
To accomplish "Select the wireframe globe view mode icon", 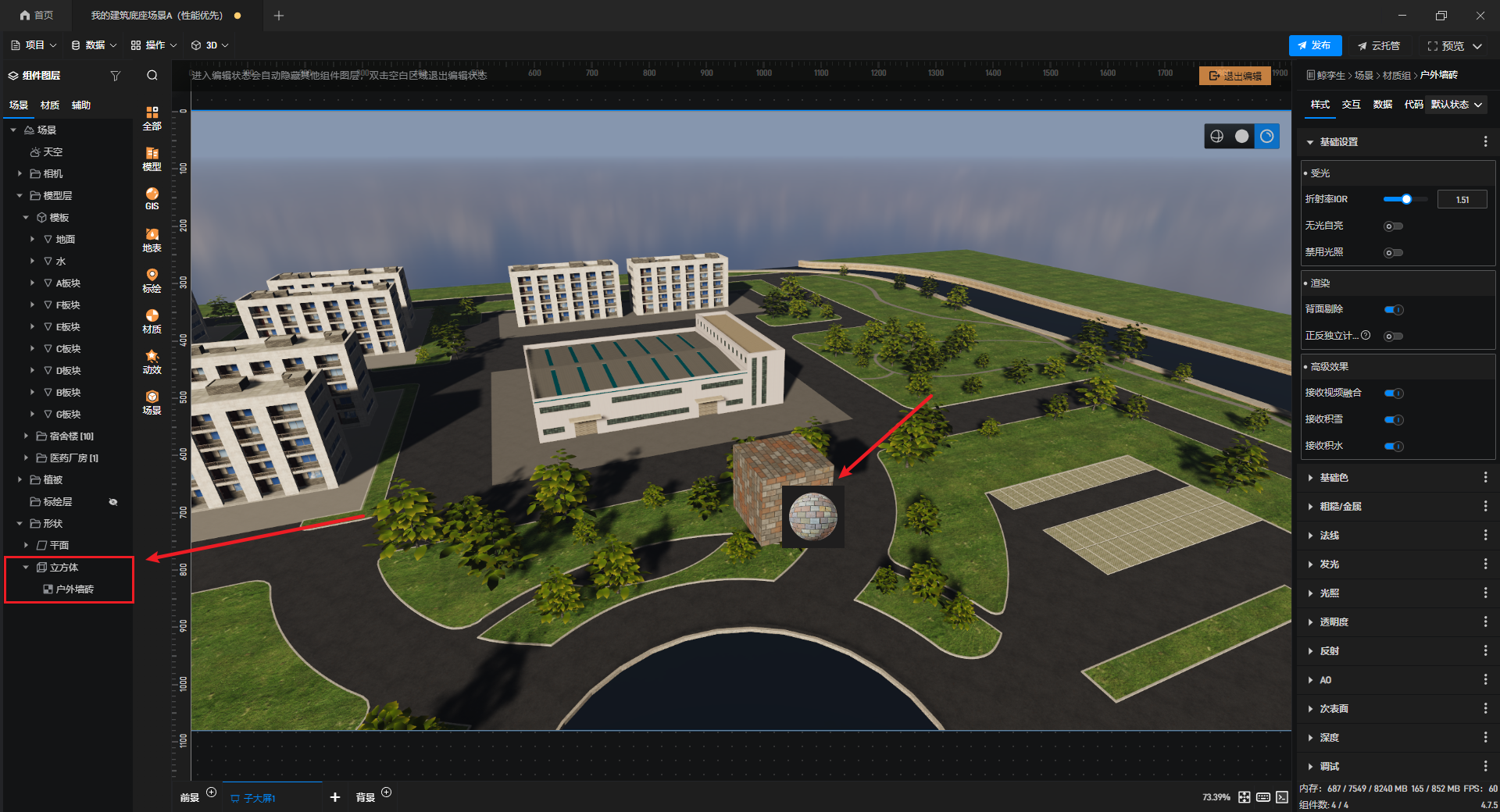I will click(x=1216, y=137).
